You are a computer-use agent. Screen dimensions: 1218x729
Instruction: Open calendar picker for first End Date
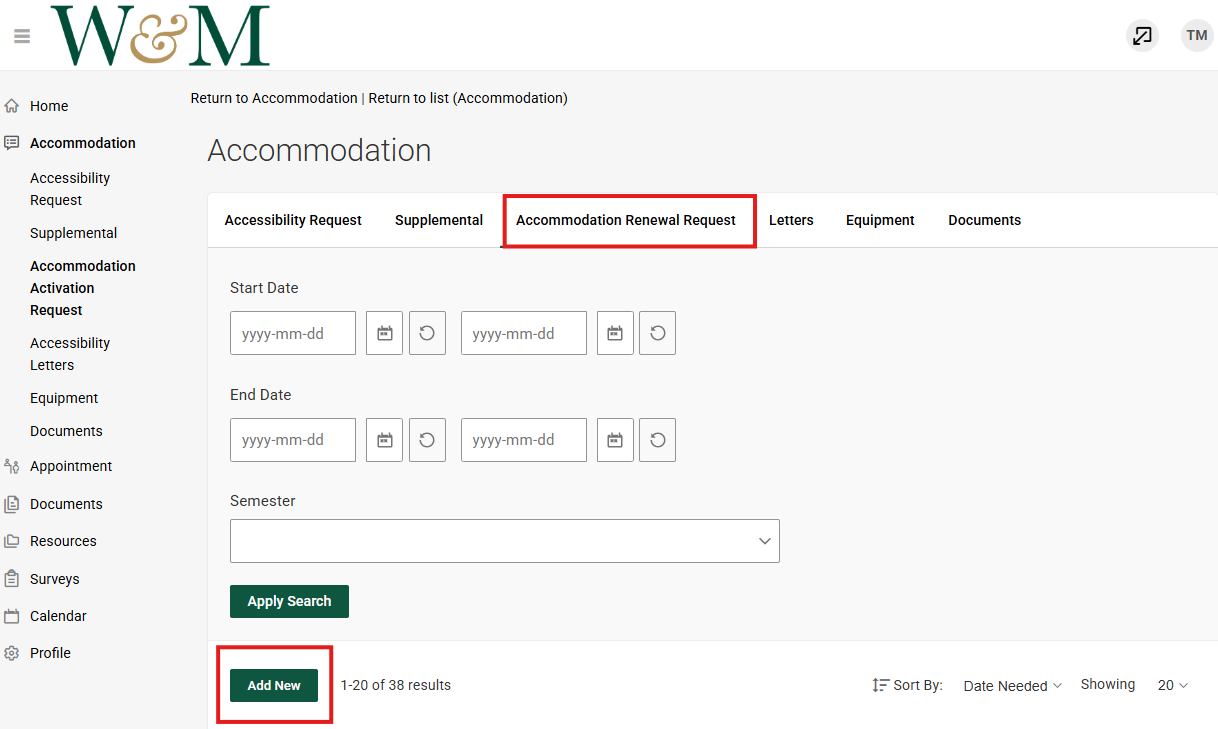tap(384, 440)
